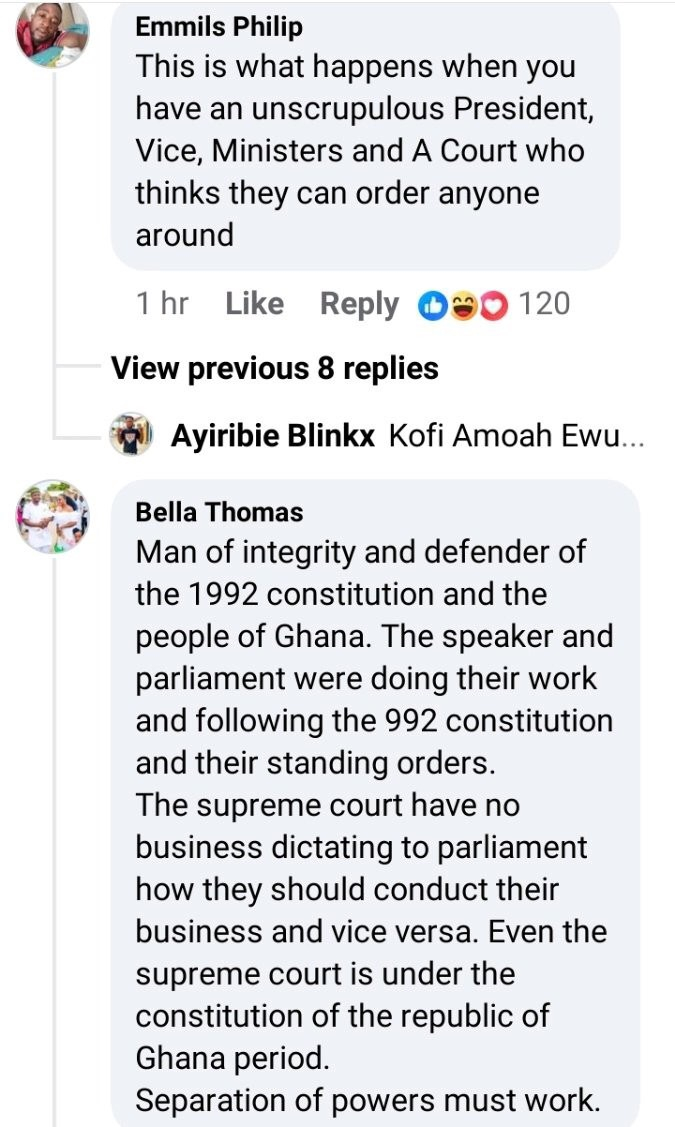Click "The supreme court have no" line
Screen dimensions: 675x1127
coord(327,804)
